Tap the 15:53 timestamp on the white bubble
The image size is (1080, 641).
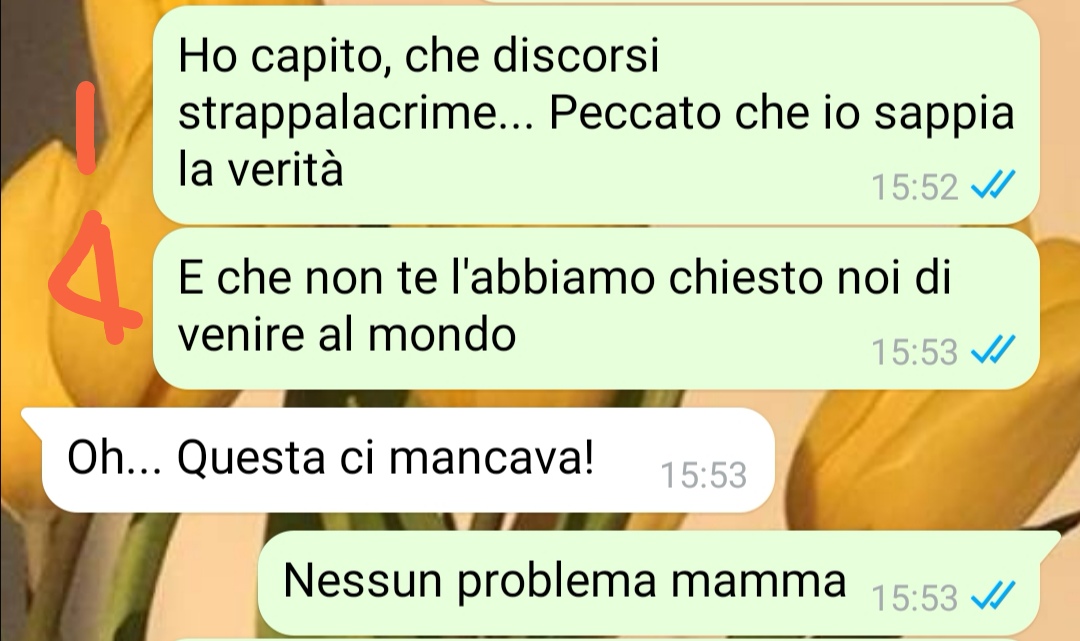[703, 475]
